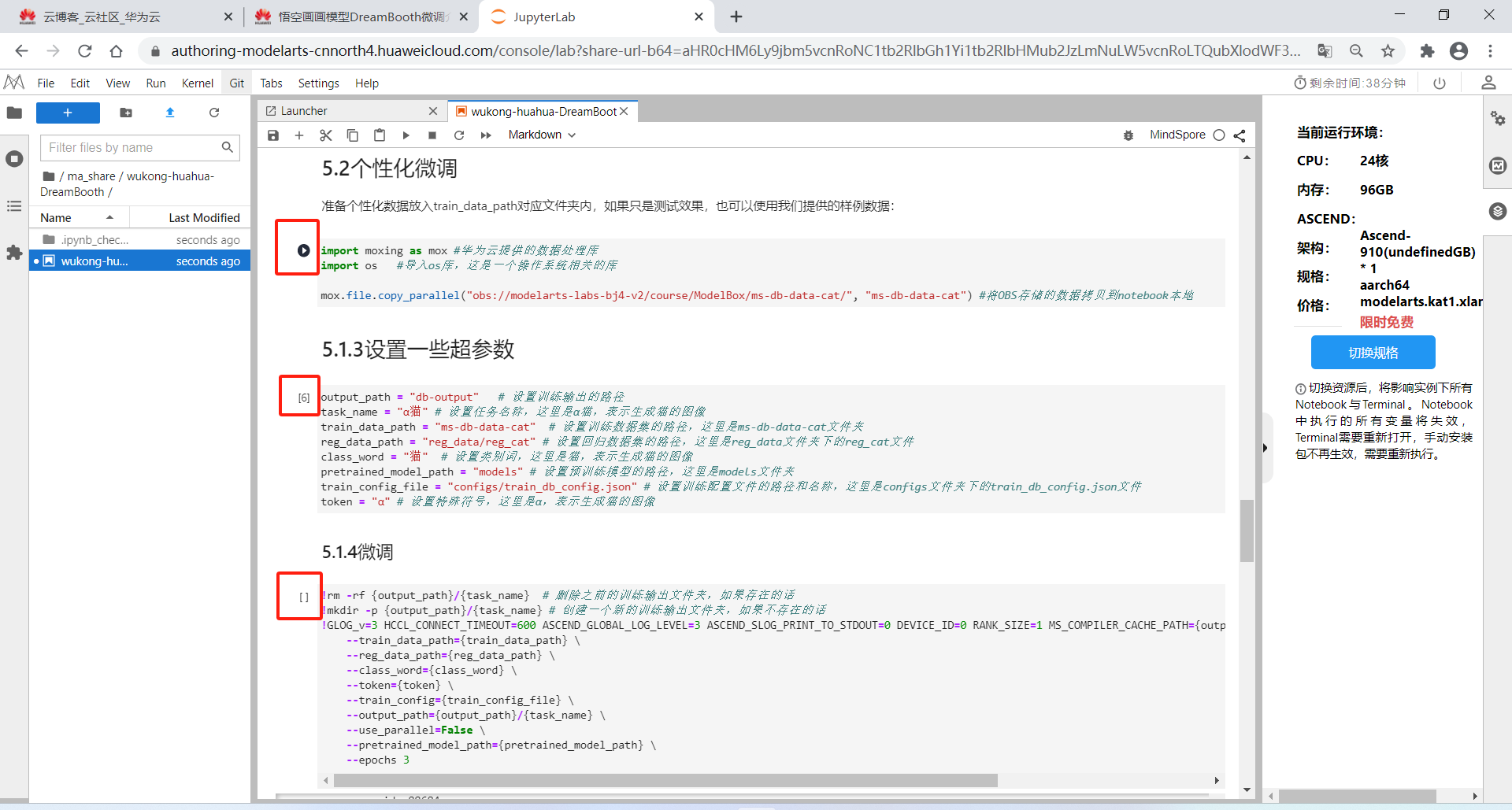Click the browser address bar URL
This screenshot has width=1512, height=810.
tap(736, 51)
